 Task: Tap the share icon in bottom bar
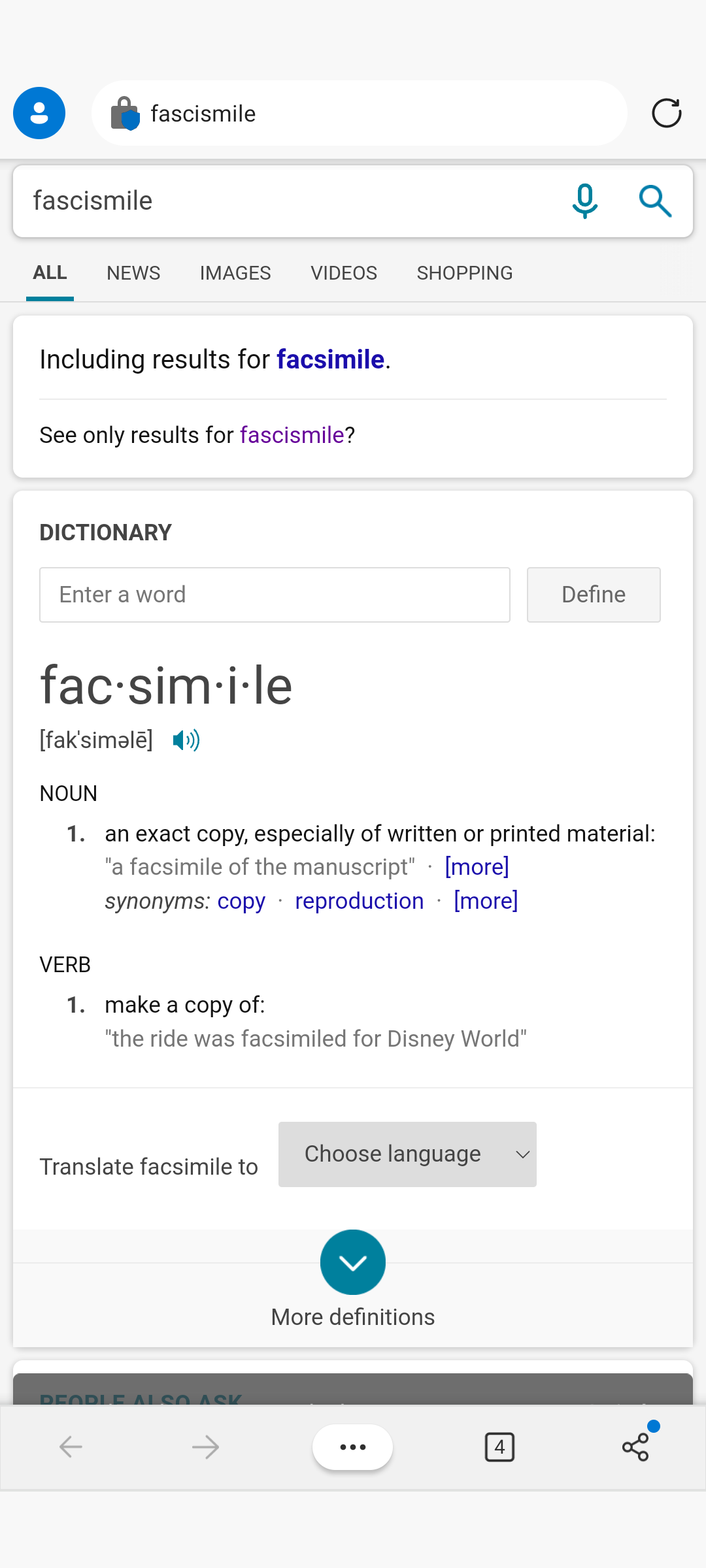pos(635,1447)
